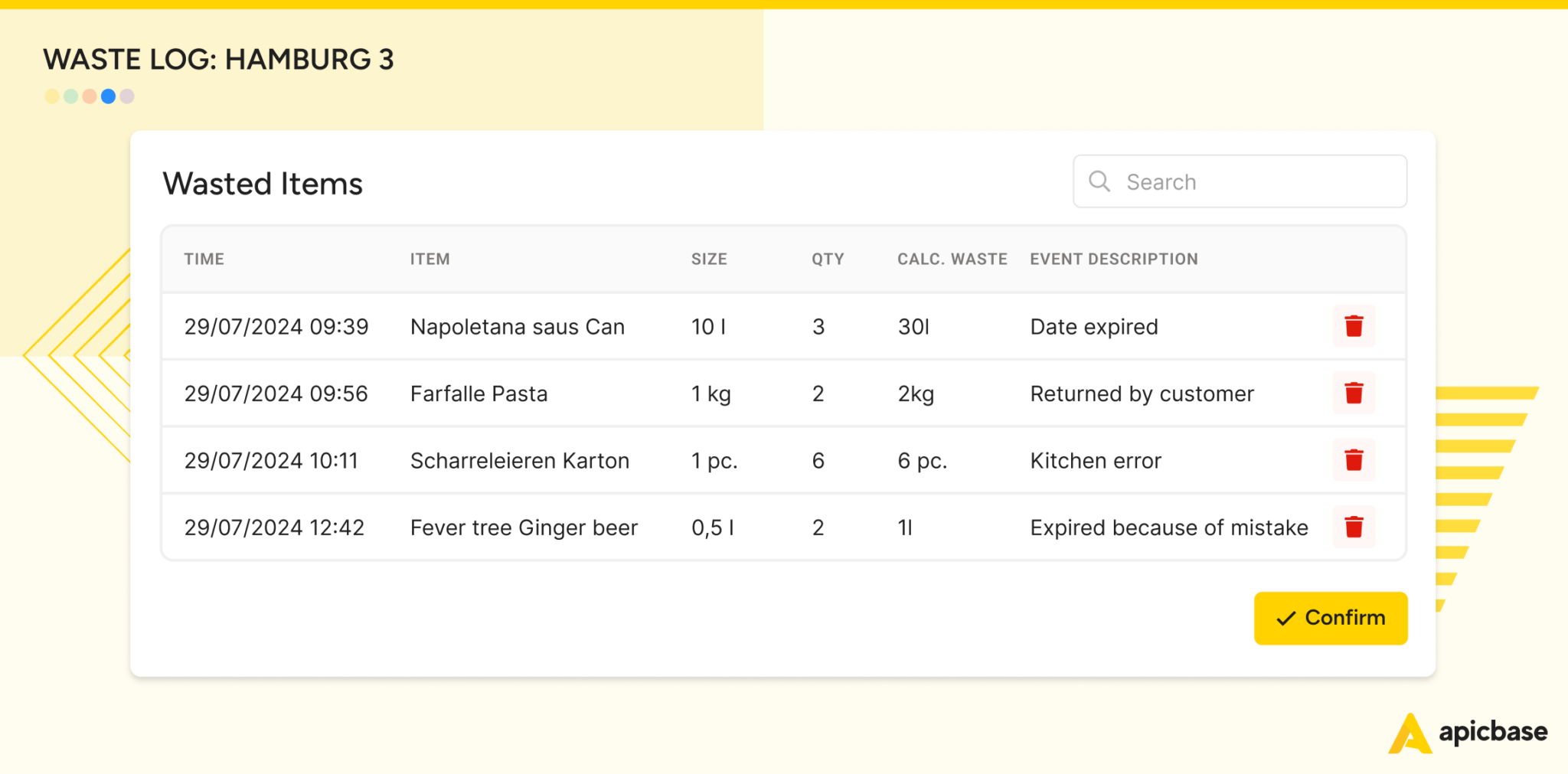This screenshot has height=774, width=1568.
Task: Click the QTY column header
Action: pos(828,260)
